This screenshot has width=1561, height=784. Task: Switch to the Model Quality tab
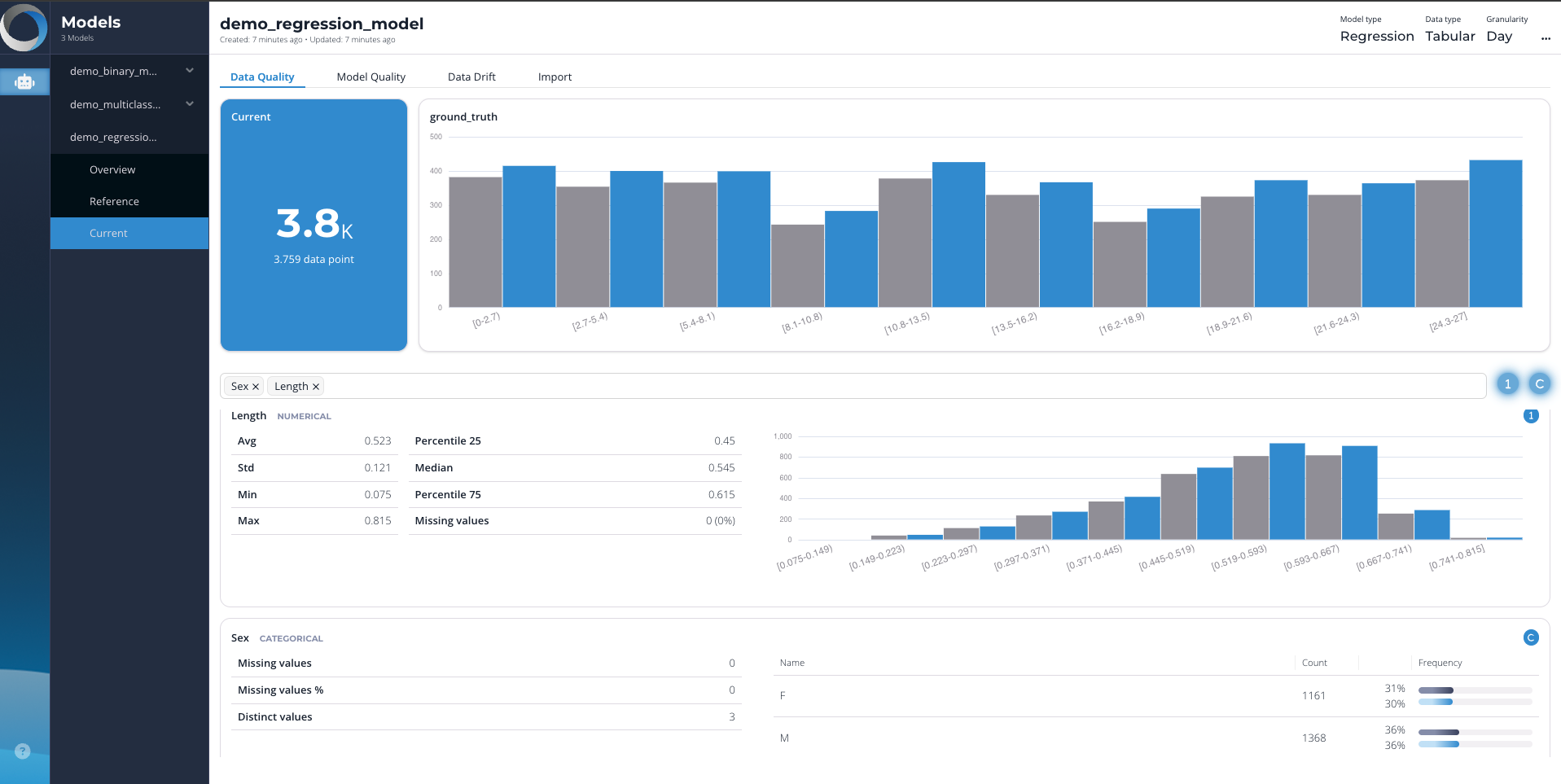[x=371, y=77]
